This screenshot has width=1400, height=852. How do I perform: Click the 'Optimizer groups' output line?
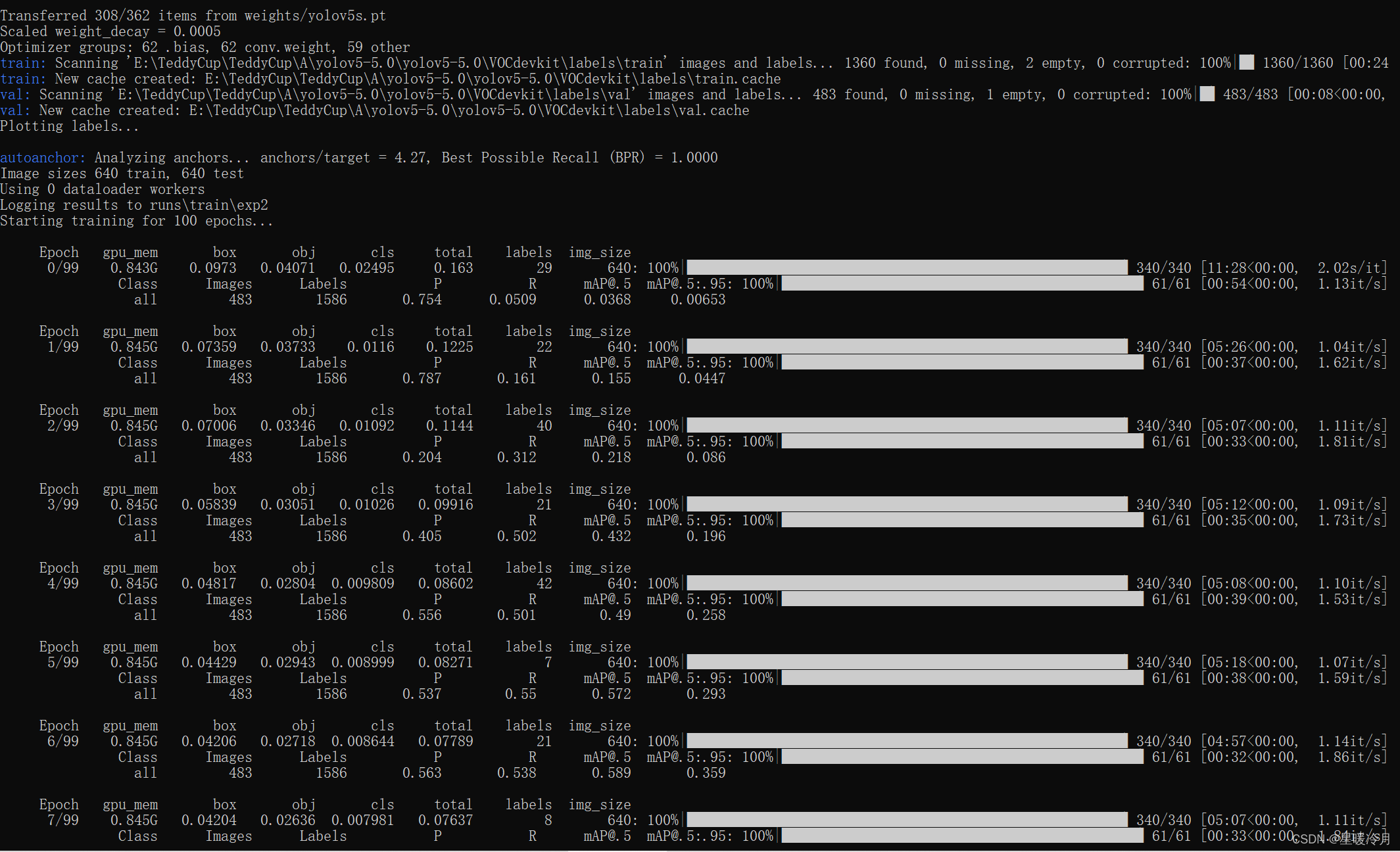click(205, 47)
